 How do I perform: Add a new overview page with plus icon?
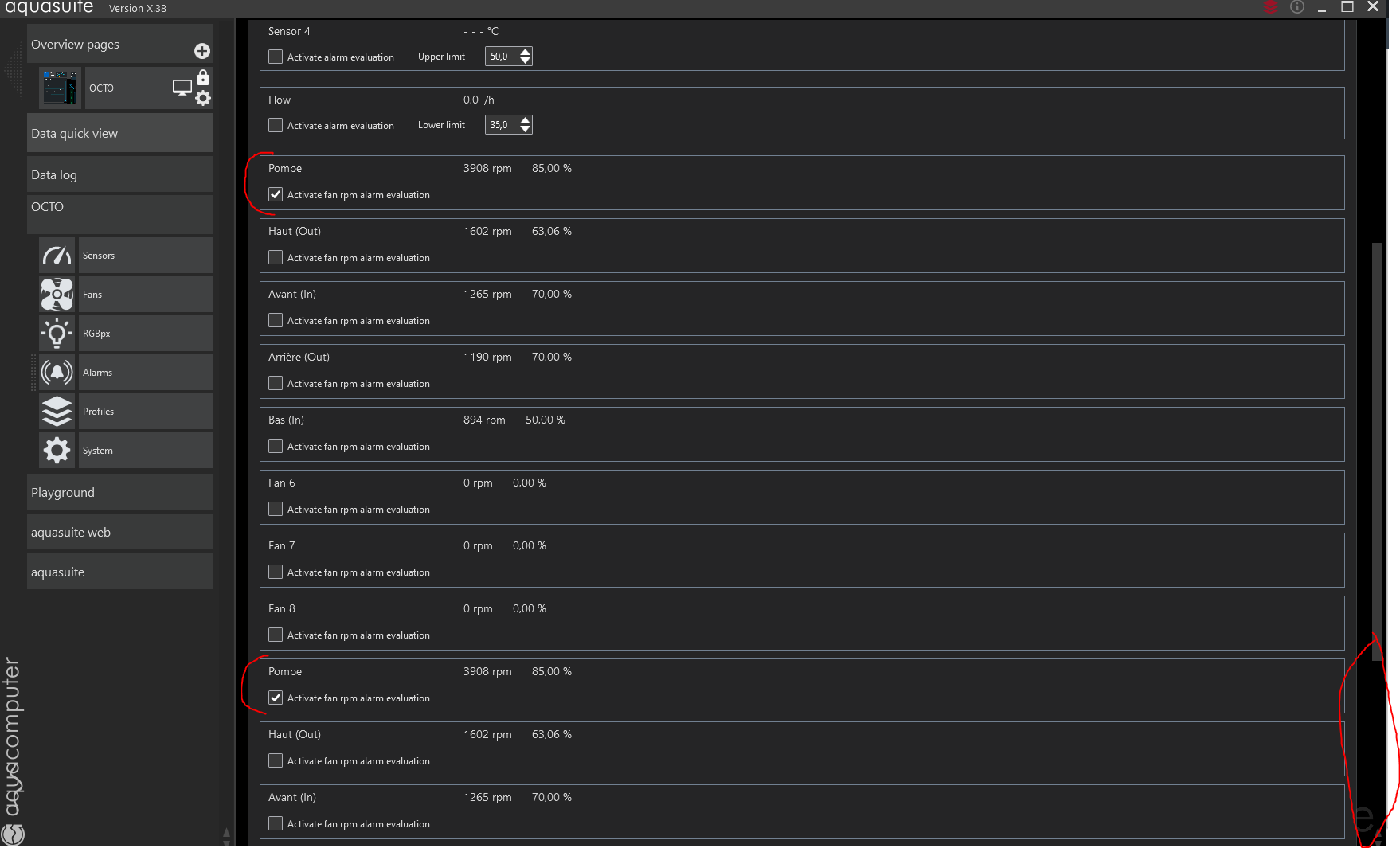pos(202,51)
